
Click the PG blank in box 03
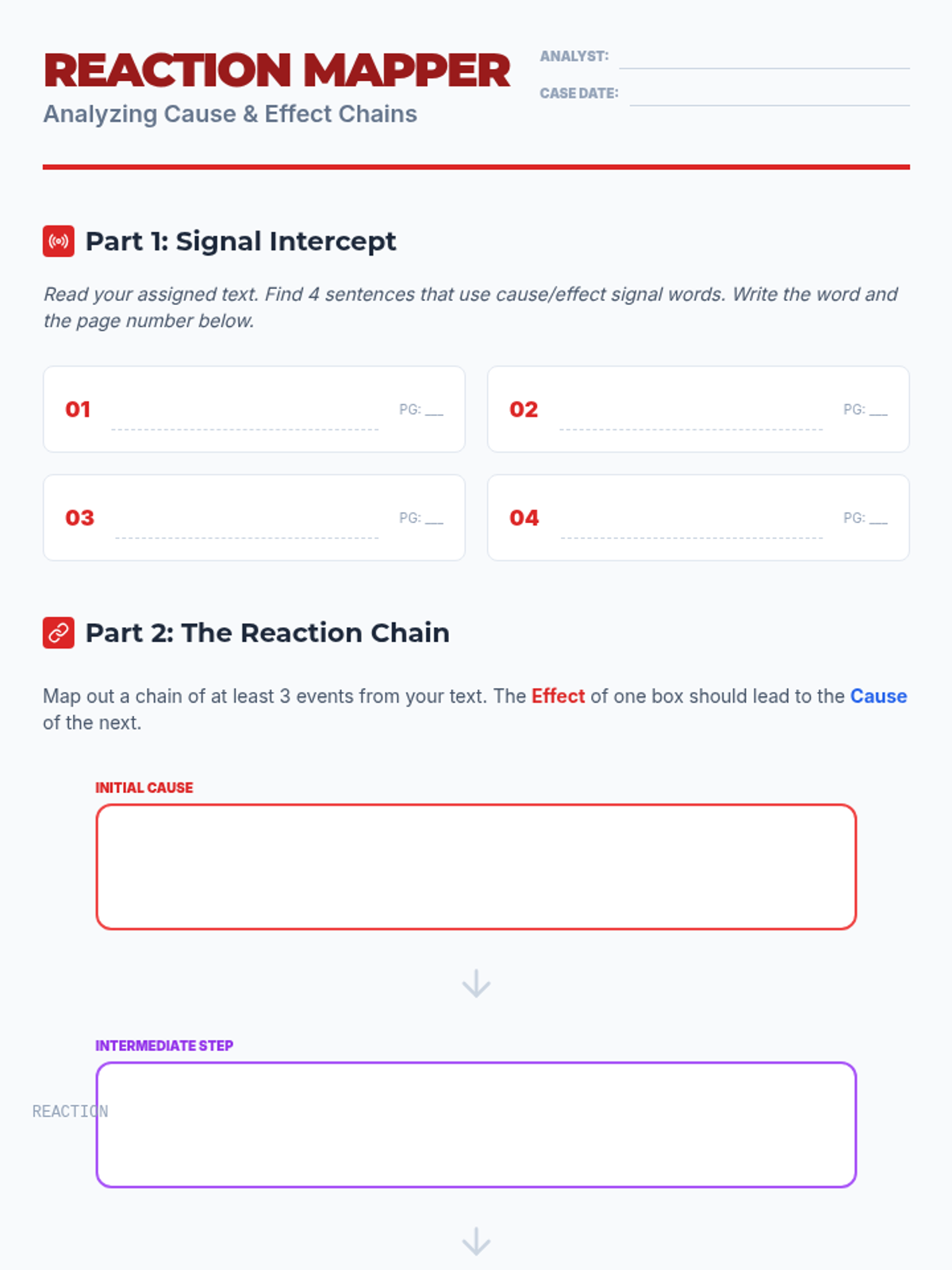click(x=434, y=519)
